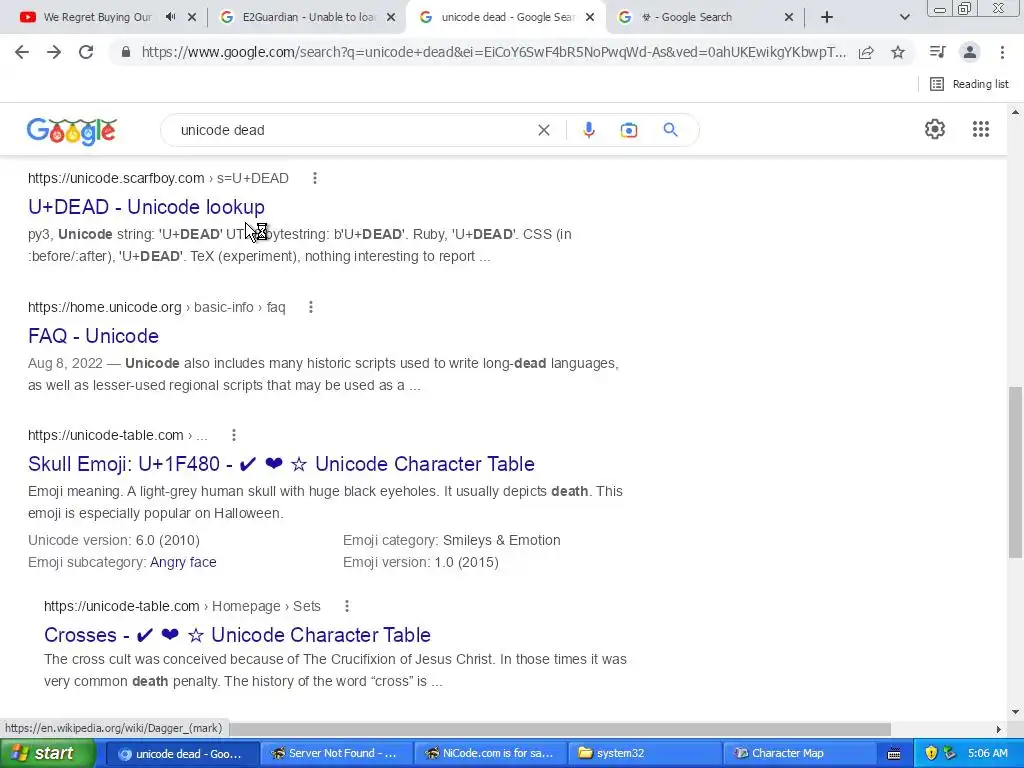Submit search with magnifier icon
The width and height of the screenshot is (1024, 768).
coord(670,130)
